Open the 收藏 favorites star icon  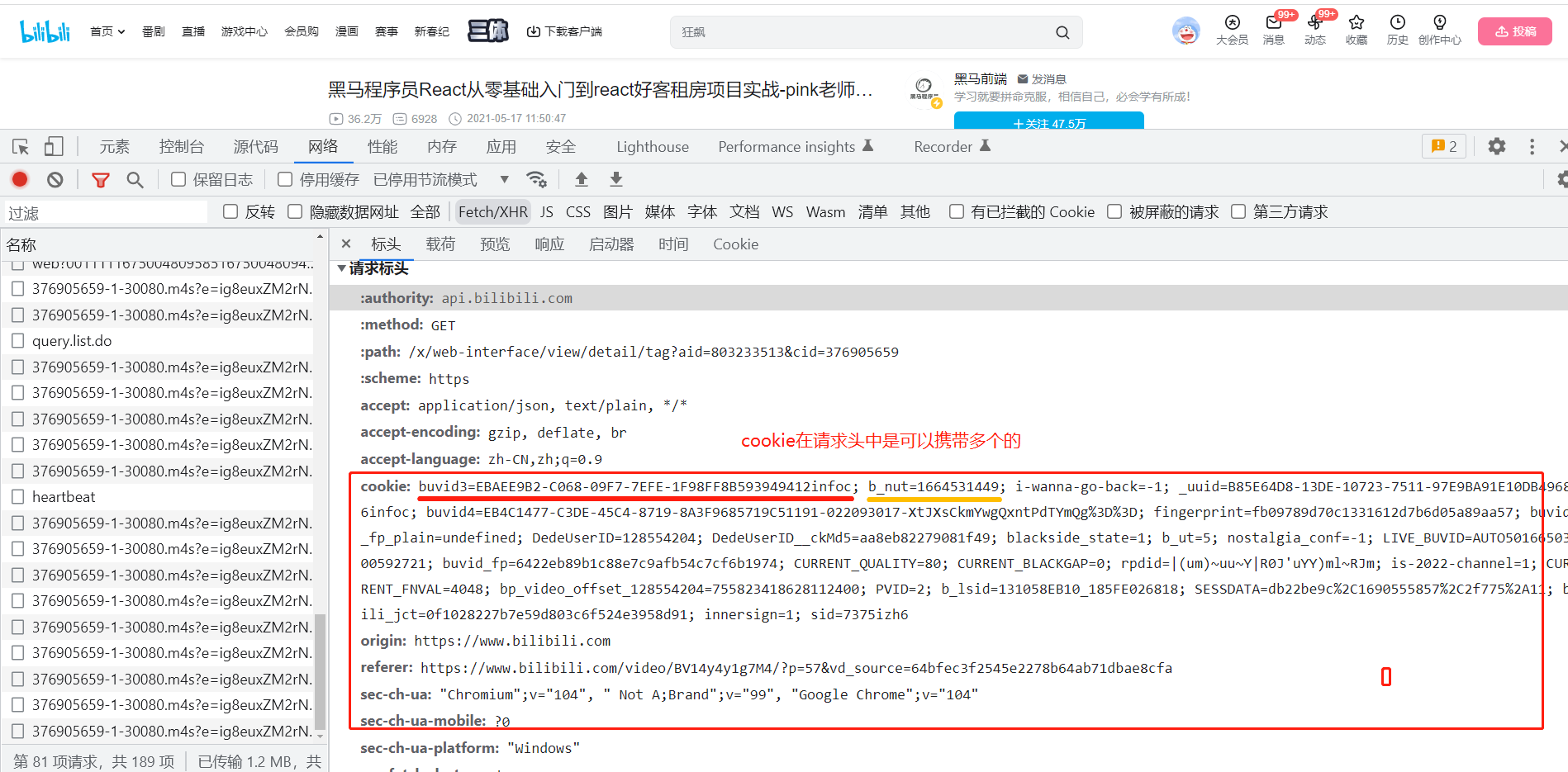coord(1356,30)
